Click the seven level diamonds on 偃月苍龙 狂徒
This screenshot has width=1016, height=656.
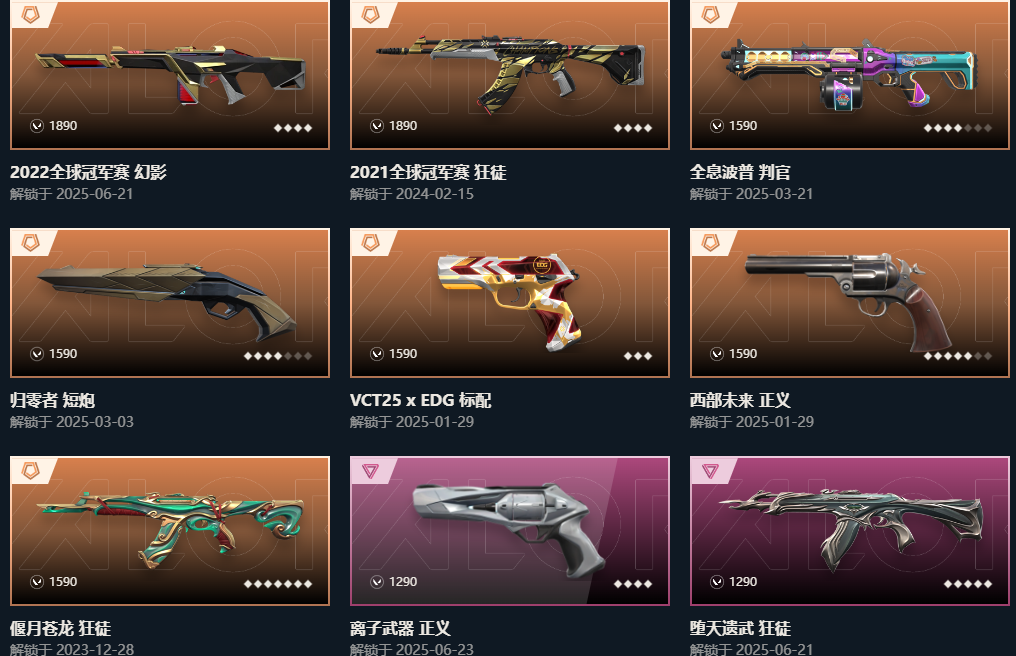278,584
